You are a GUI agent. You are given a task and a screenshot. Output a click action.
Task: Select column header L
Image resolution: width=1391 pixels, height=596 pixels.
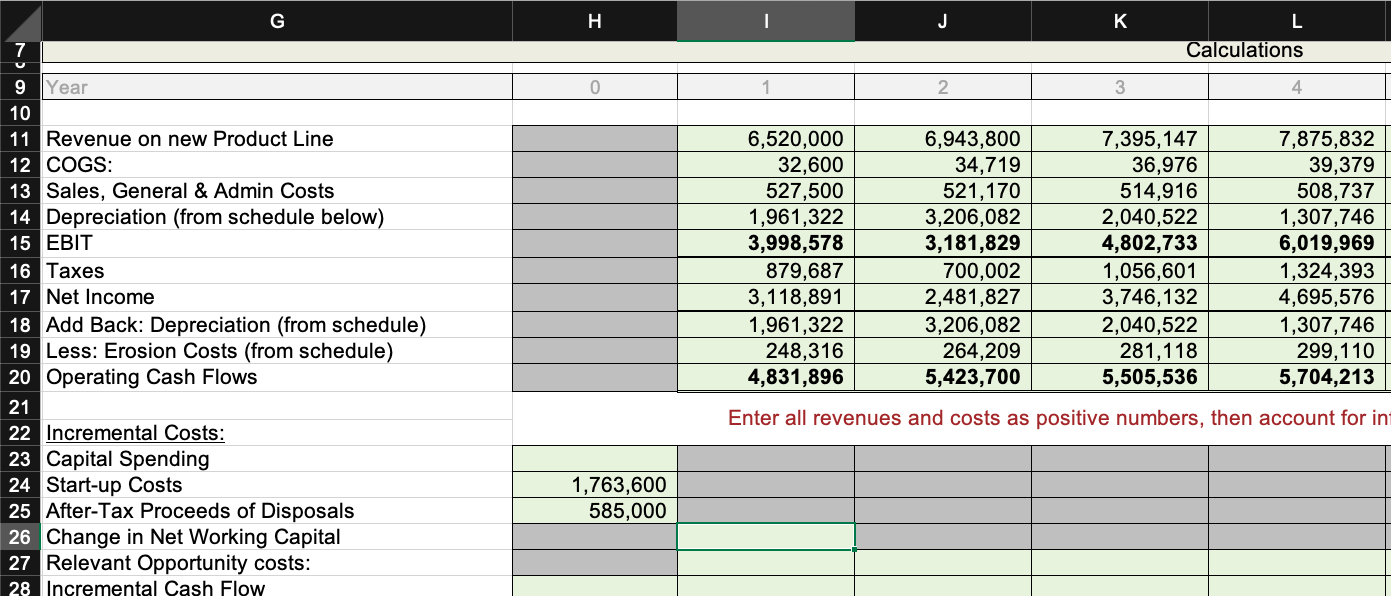coord(1295,20)
